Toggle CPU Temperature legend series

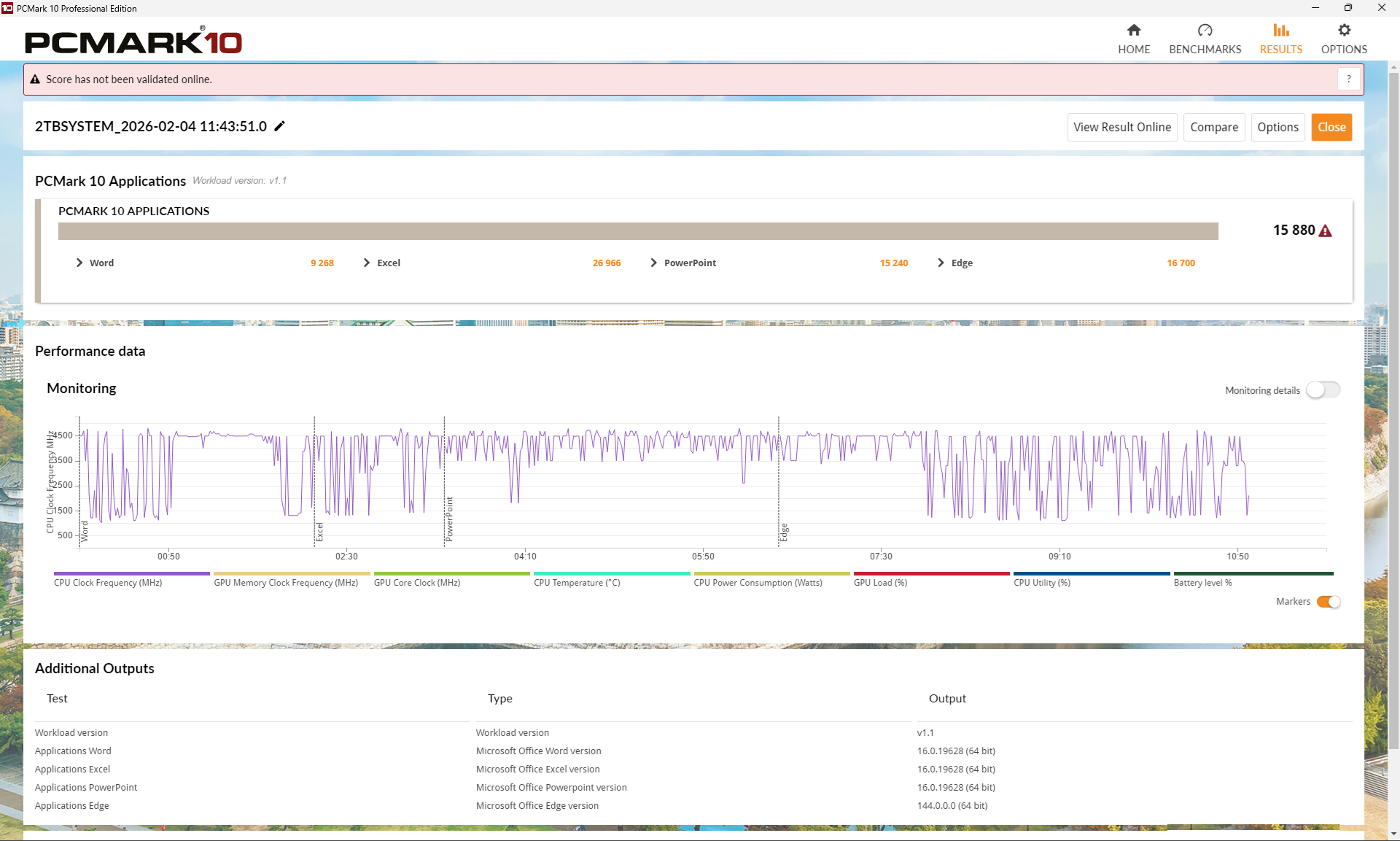tap(576, 582)
